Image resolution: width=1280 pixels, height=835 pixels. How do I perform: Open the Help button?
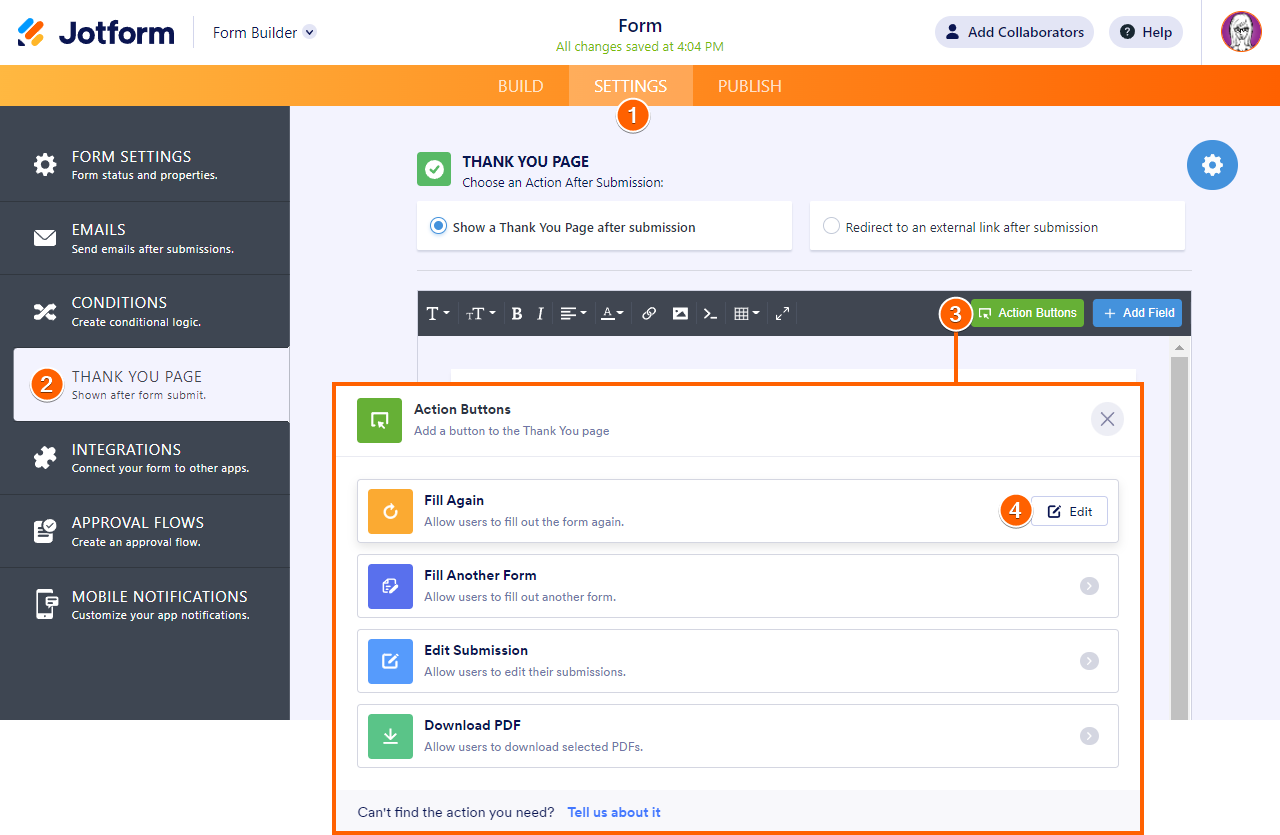[1146, 32]
